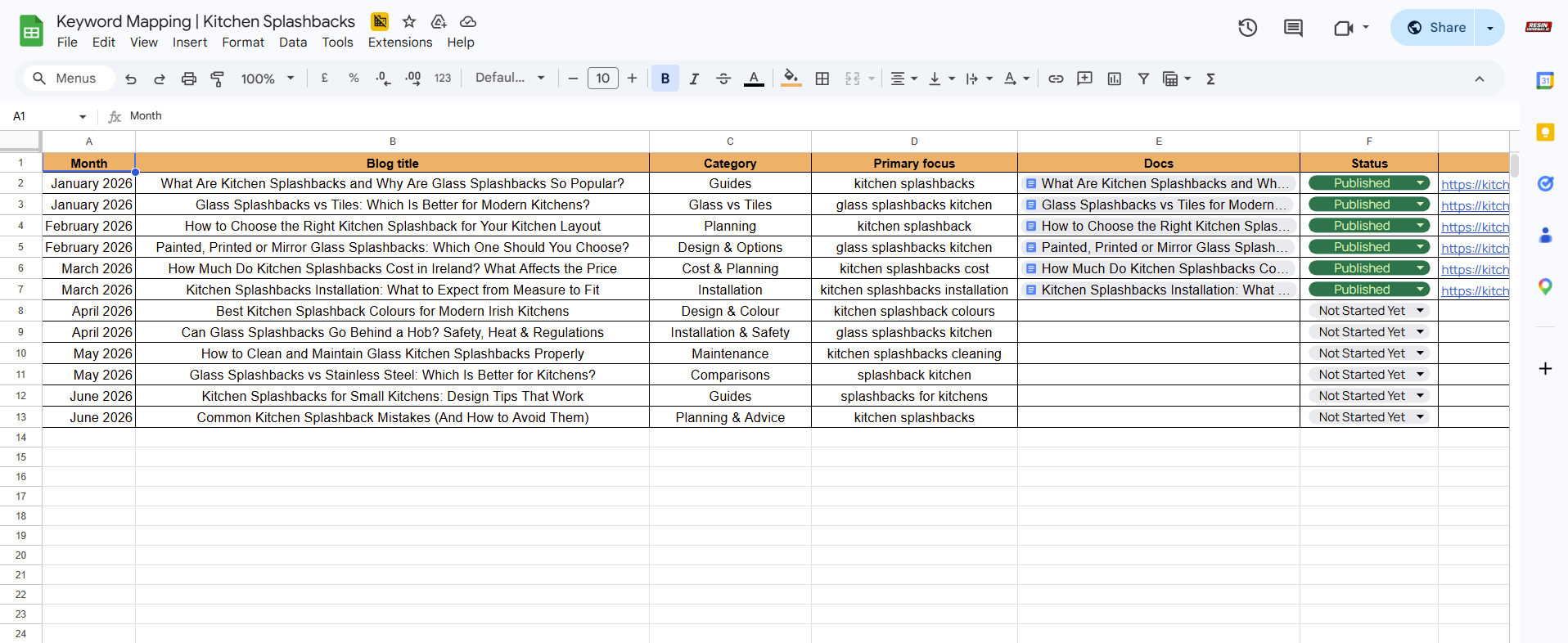Click the redo icon in the toolbar
1568x643 pixels.
coord(160,79)
